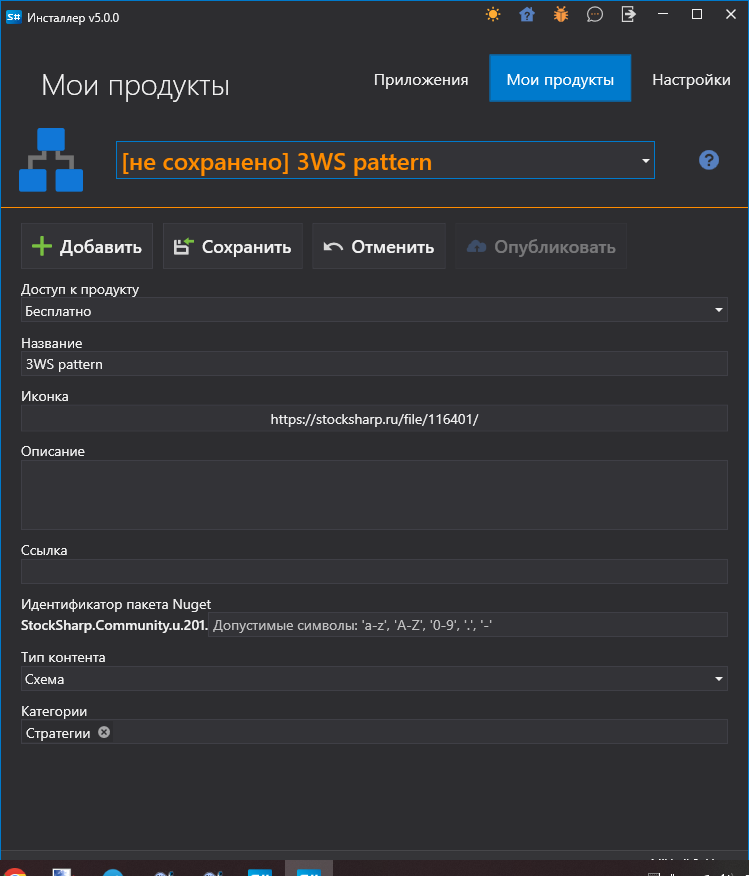Click the Сохранить button

click(x=232, y=246)
